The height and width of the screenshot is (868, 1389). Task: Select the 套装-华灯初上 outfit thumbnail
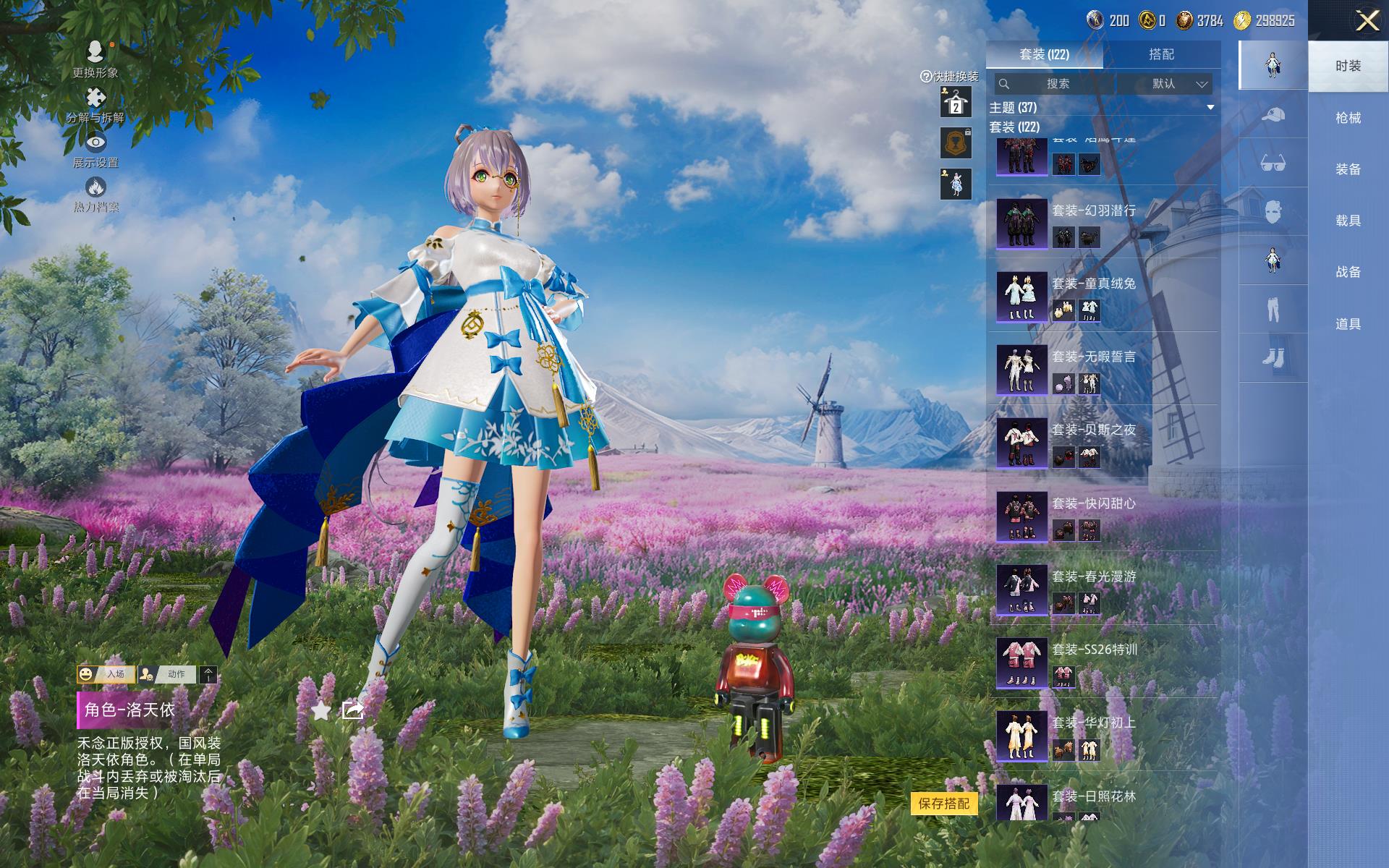click(x=1021, y=736)
